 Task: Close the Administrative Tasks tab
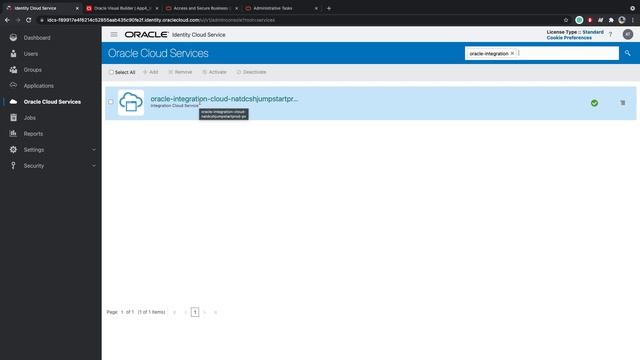316,8
